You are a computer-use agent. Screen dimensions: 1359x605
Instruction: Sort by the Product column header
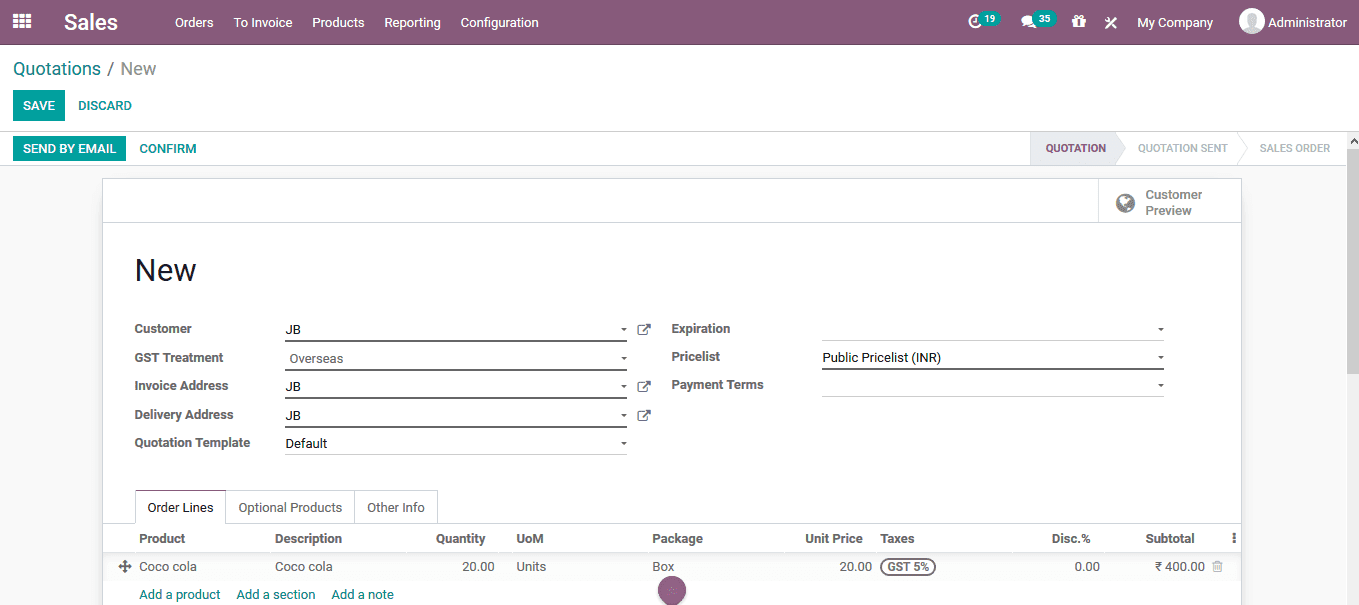pyautogui.click(x=162, y=538)
